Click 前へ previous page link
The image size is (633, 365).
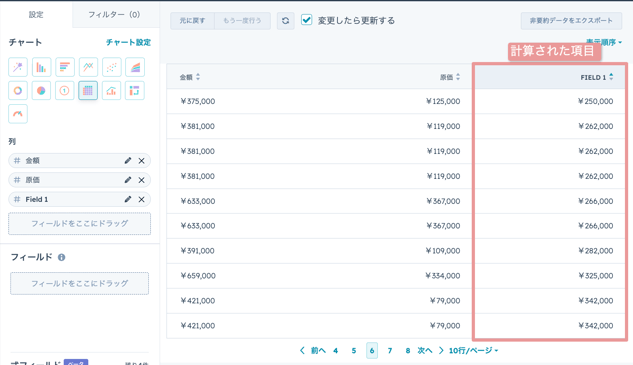coord(318,350)
